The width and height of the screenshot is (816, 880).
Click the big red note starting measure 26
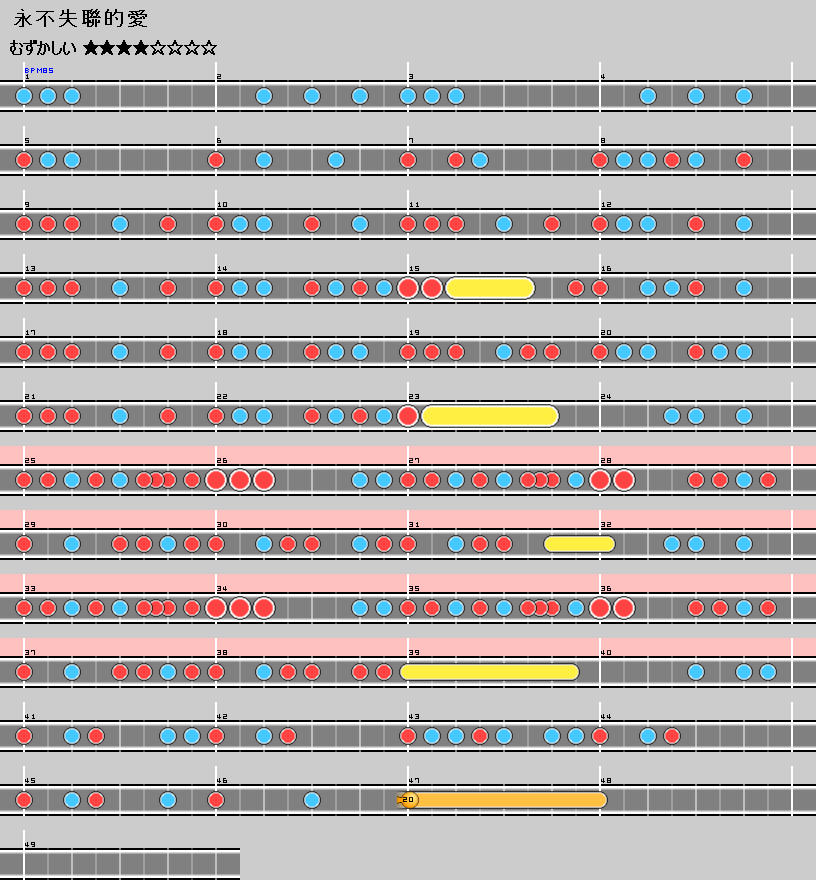tap(216, 480)
